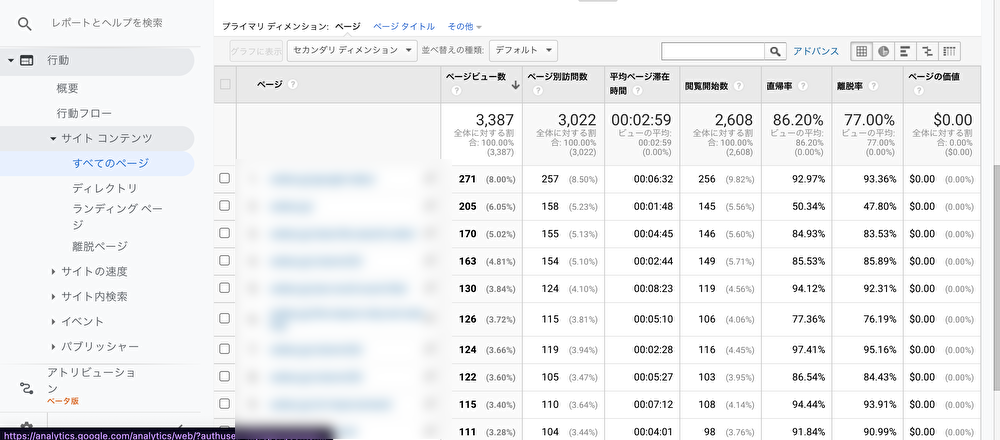Switch to pie chart (percentage) view
This screenshot has height=440, width=1000.
[883, 51]
